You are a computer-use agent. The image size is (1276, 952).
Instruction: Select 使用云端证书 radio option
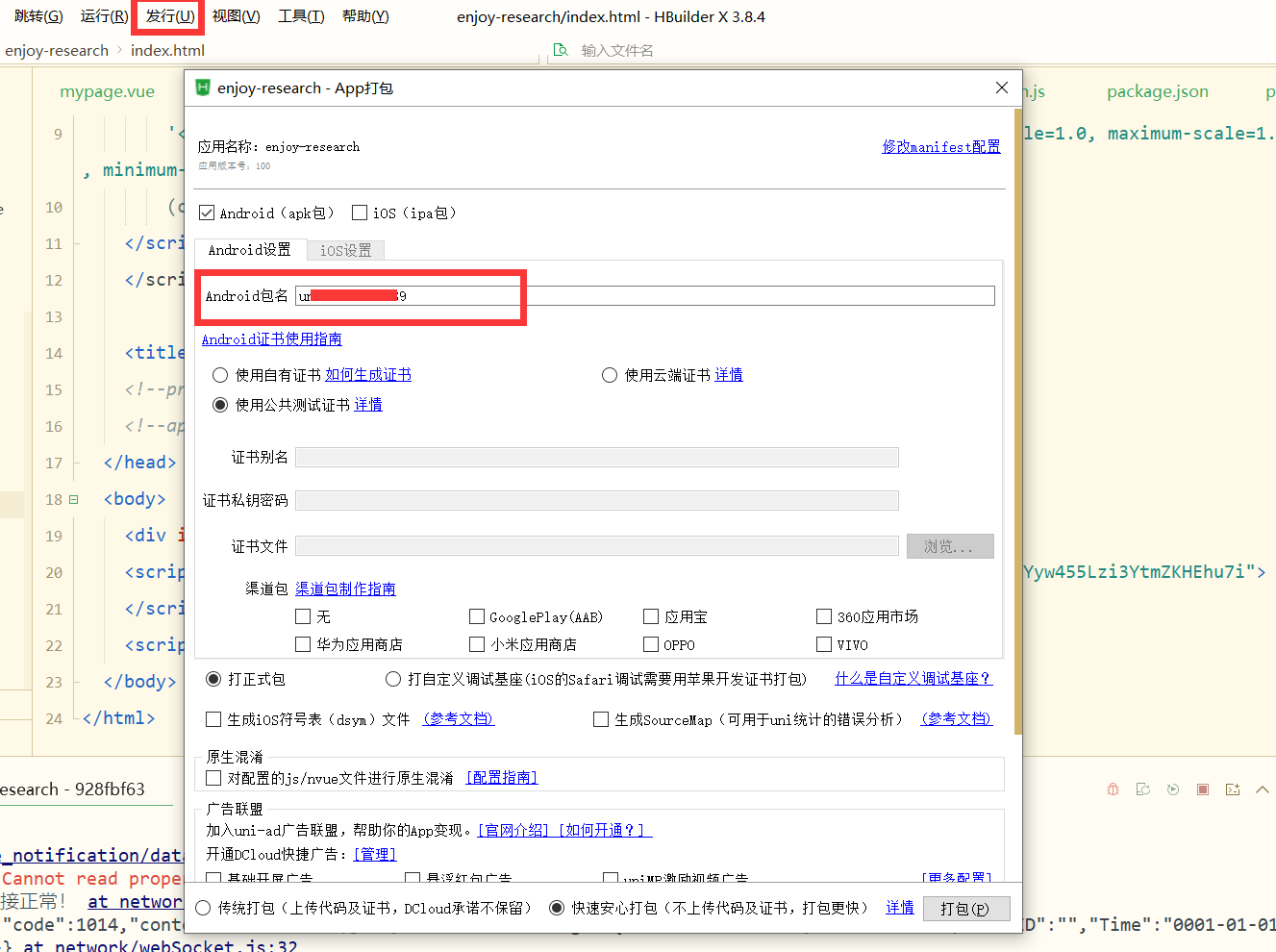(610, 375)
